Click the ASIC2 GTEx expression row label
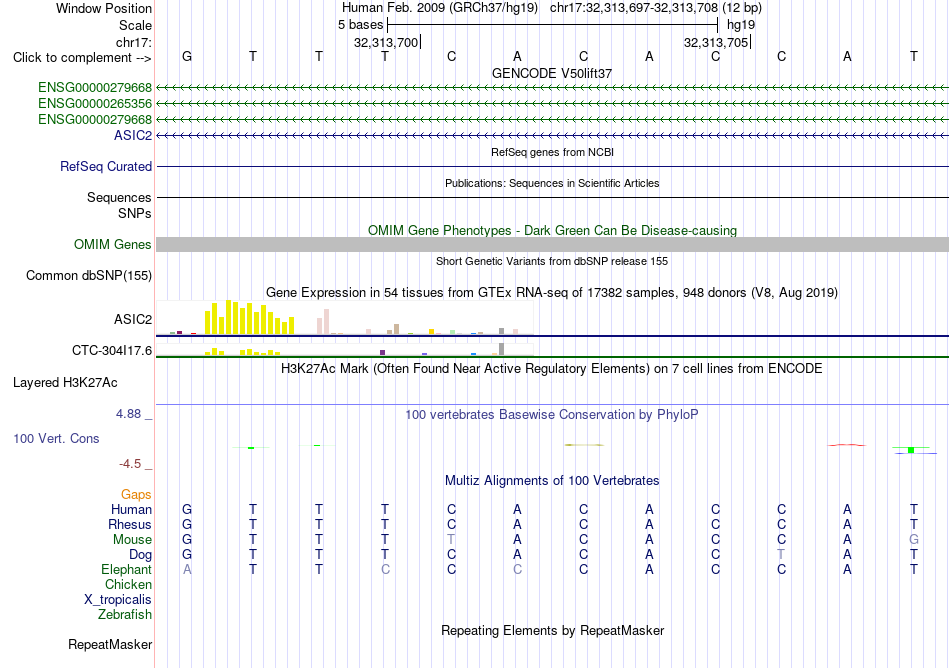The image size is (950, 668). [x=133, y=319]
